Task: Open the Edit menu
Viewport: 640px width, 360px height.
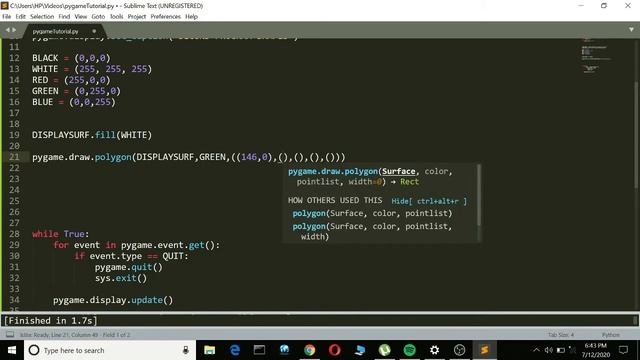Action: click(x=20, y=17)
